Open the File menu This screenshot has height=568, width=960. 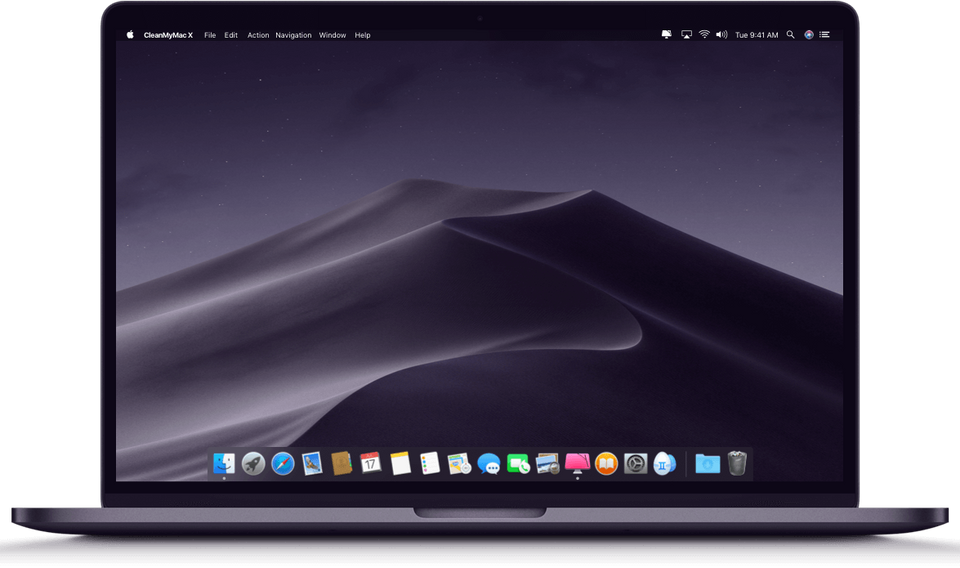click(210, 36)
